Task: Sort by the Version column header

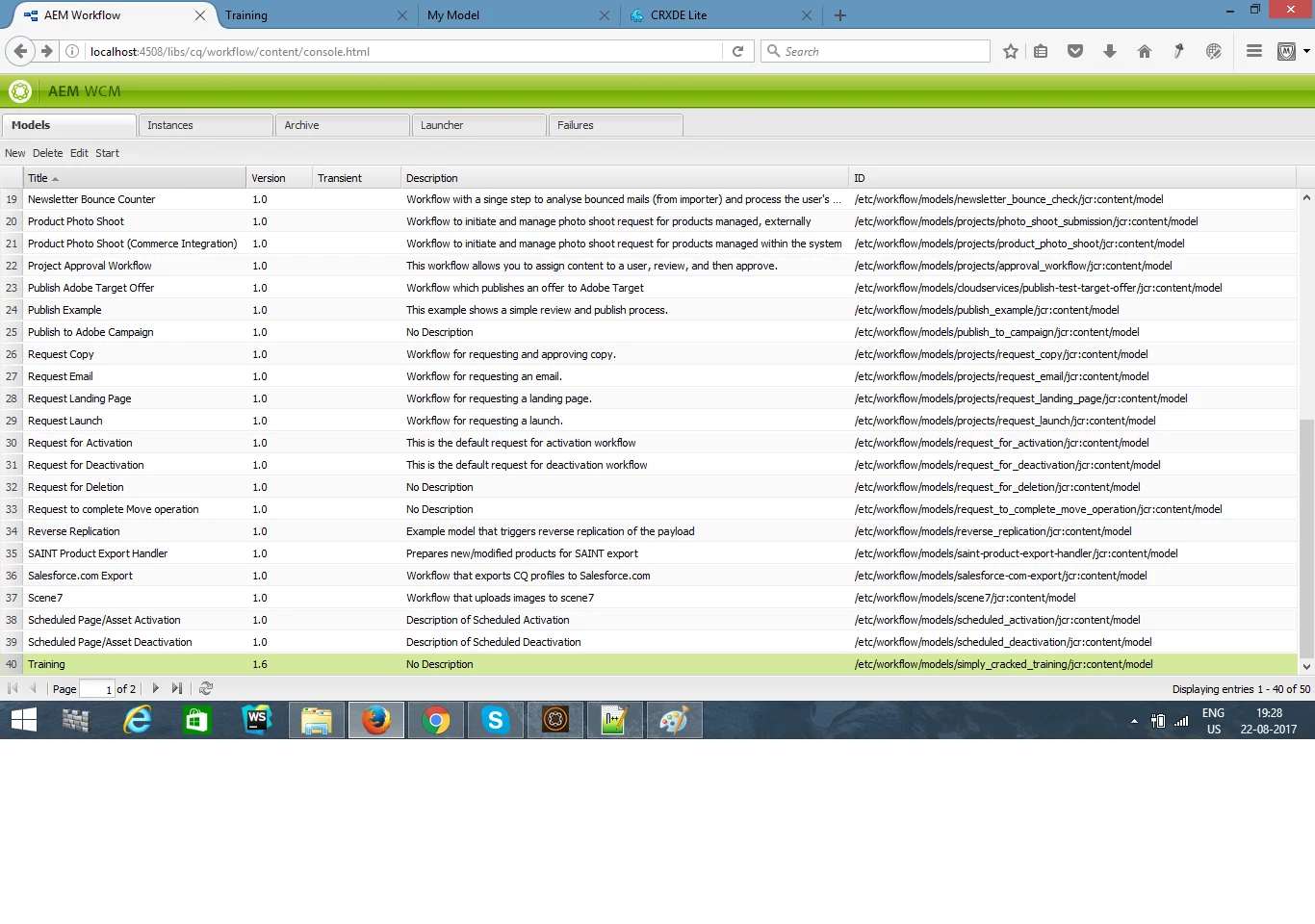Action: (x=279, y=178)
